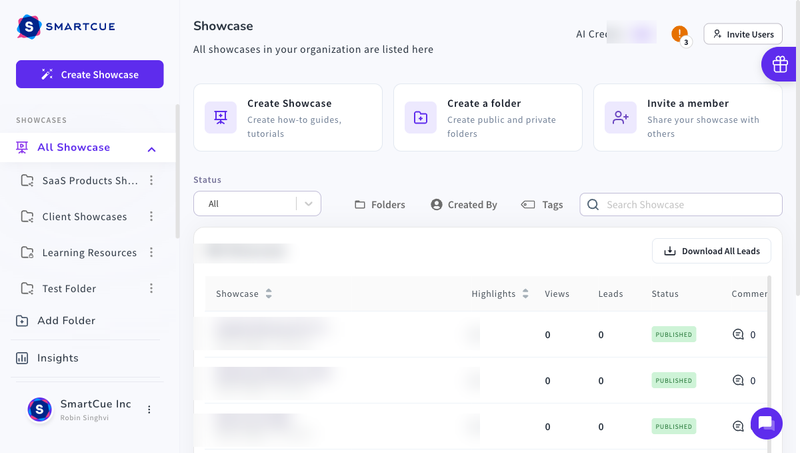The width and height of the screenshot is (800, 453).
Task: Click the first row PUBLISHED badge
Action: [x=673, y=335]
